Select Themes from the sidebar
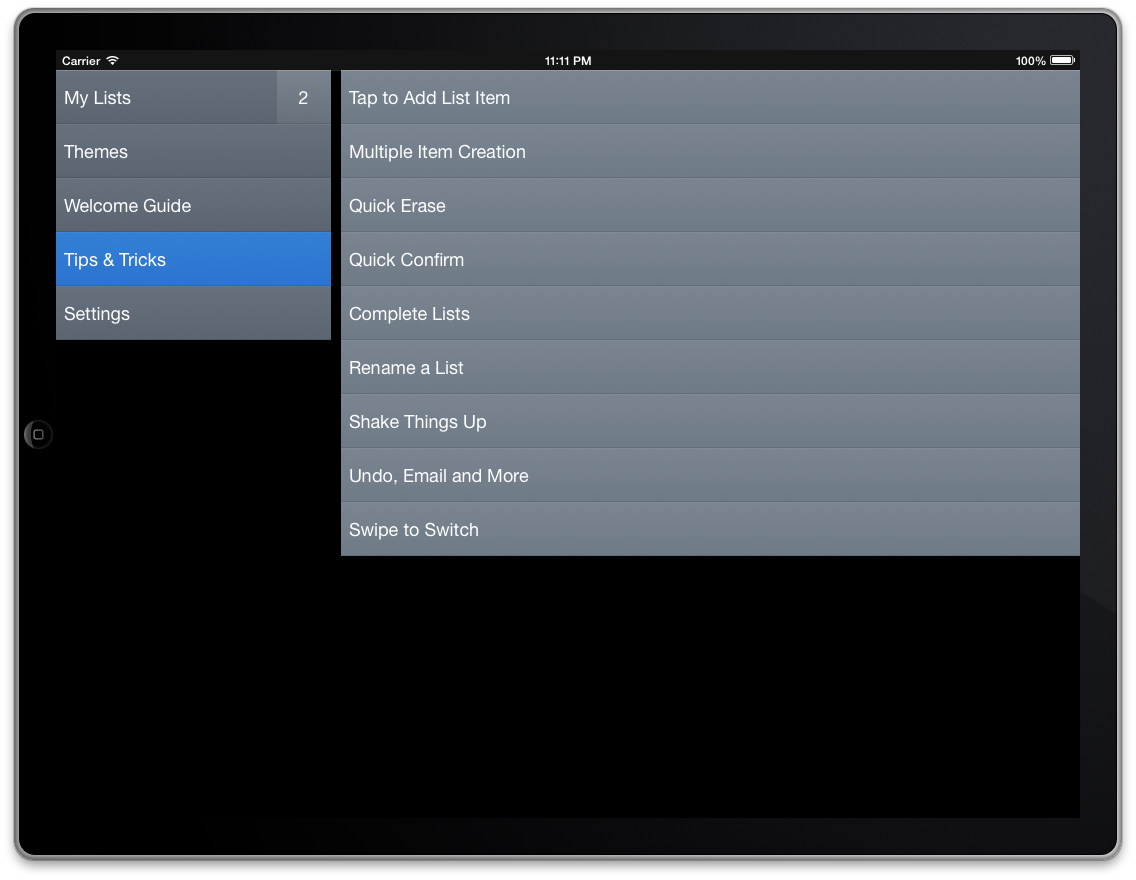The height and width of the screenshot is (880, 1136). tap(193, 152)
